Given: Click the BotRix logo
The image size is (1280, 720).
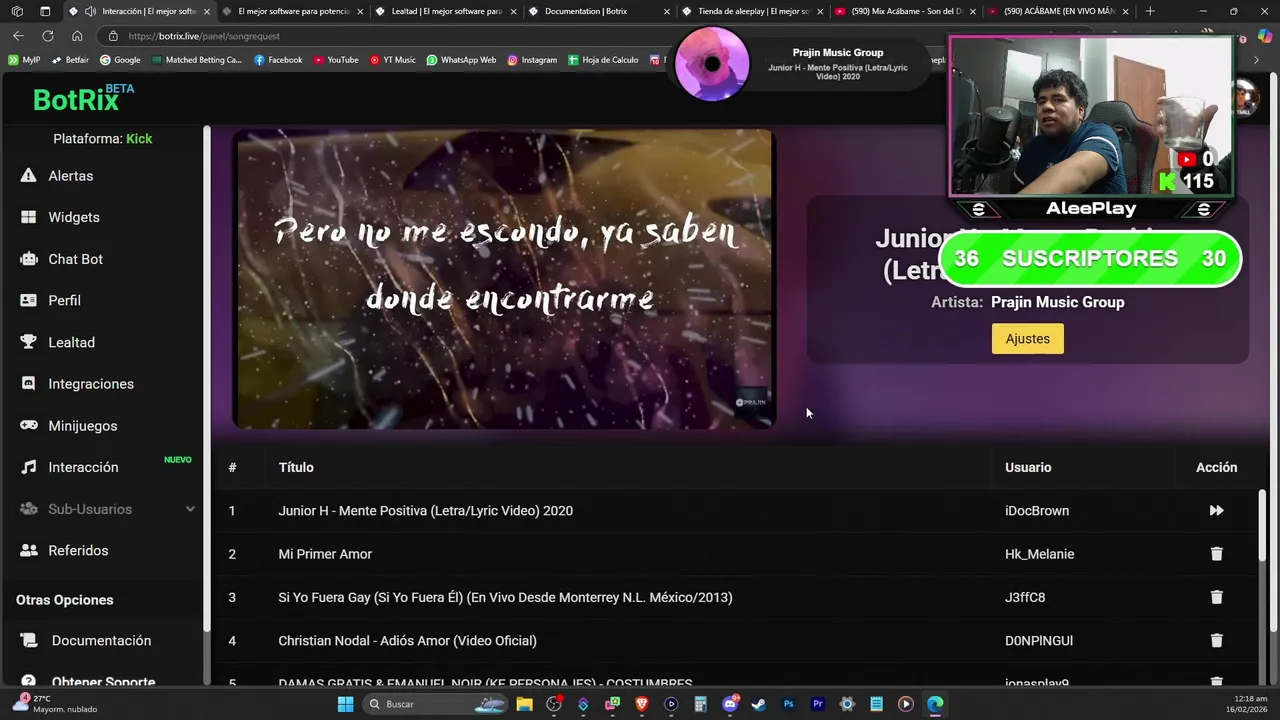Looking at the screenshot, I should coord(83,98).
